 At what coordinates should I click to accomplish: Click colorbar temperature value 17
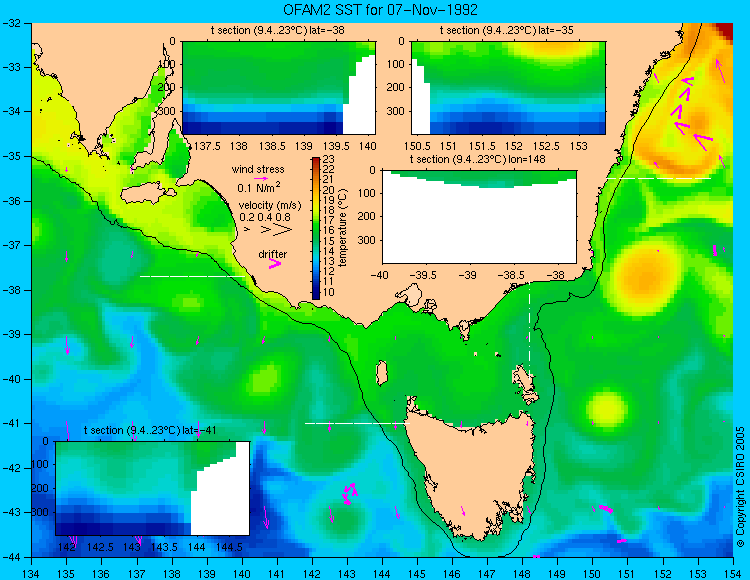point(329,221)
